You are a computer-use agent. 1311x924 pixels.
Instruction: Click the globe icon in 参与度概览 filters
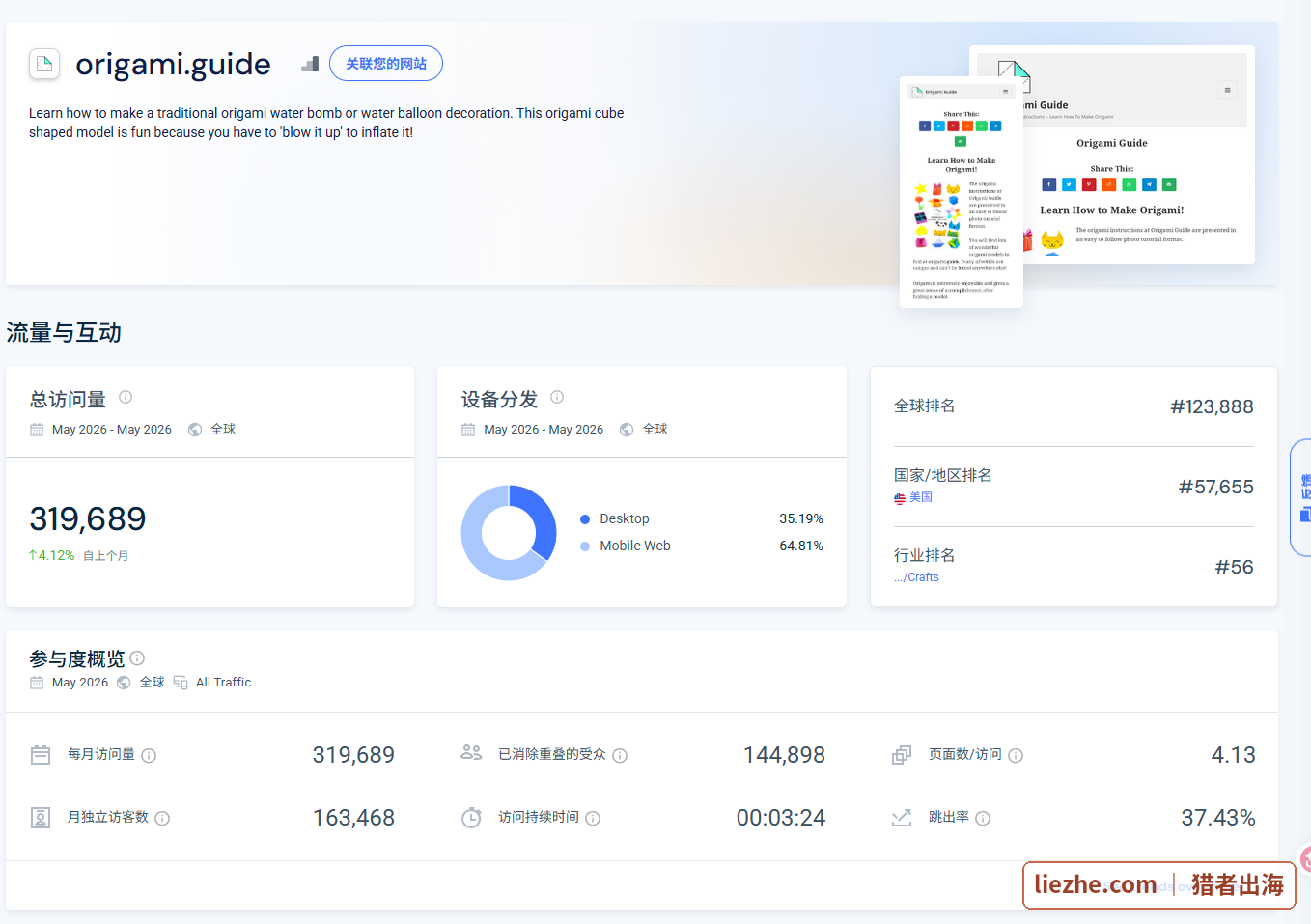click(124, 683)
